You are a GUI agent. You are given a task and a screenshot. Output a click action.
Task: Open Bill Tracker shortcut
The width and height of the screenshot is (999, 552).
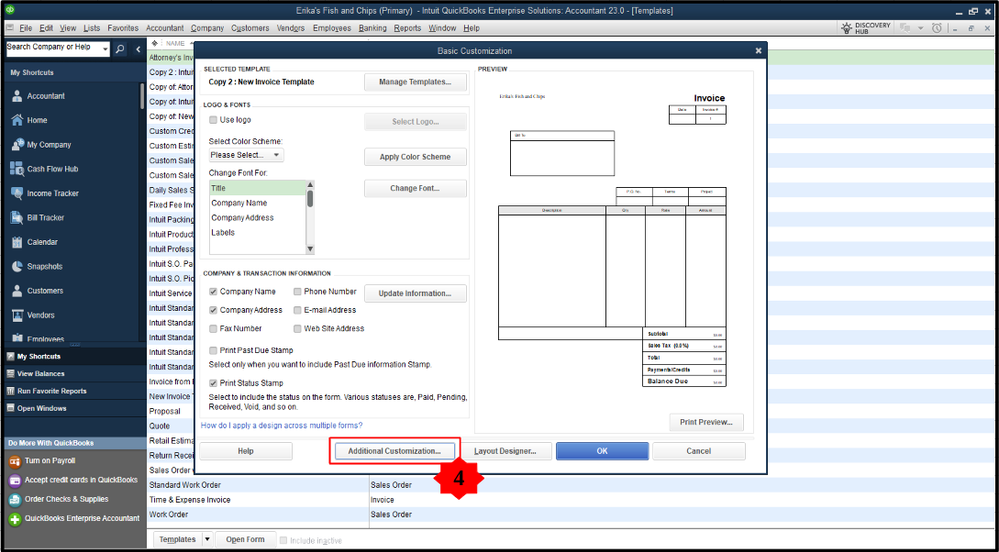click(38, 218)
